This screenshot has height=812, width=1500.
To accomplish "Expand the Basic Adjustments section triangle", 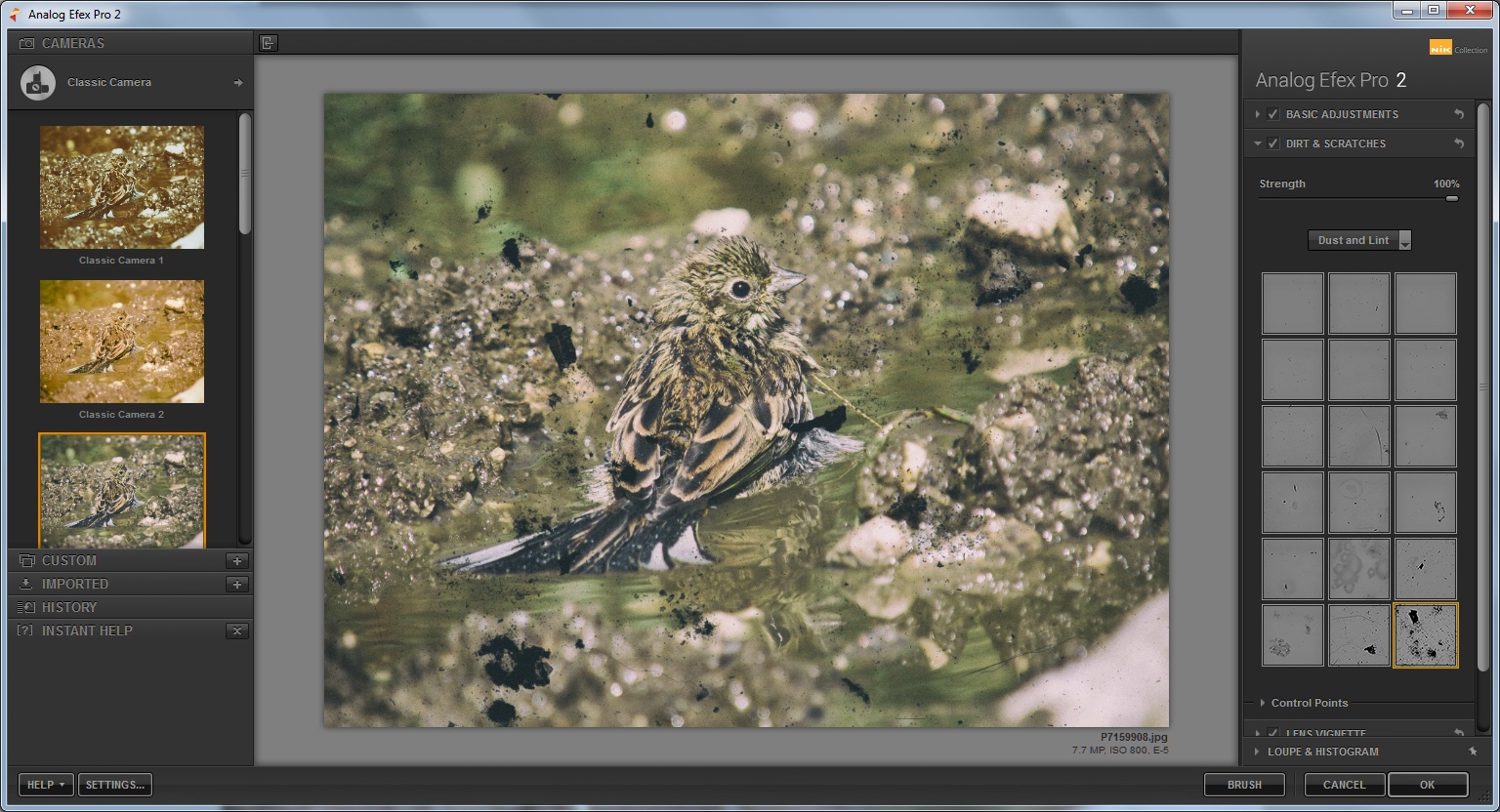I will click(x=1258, y=114).
